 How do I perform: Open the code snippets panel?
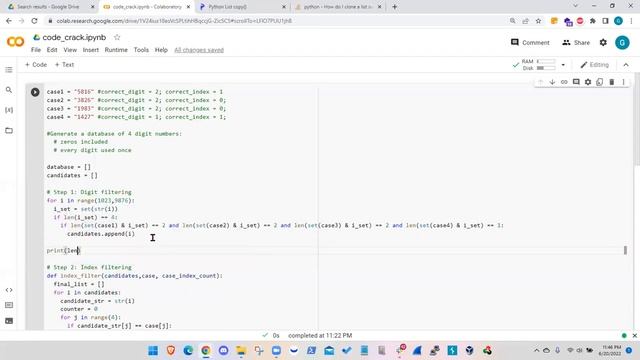tap(9, 290)
